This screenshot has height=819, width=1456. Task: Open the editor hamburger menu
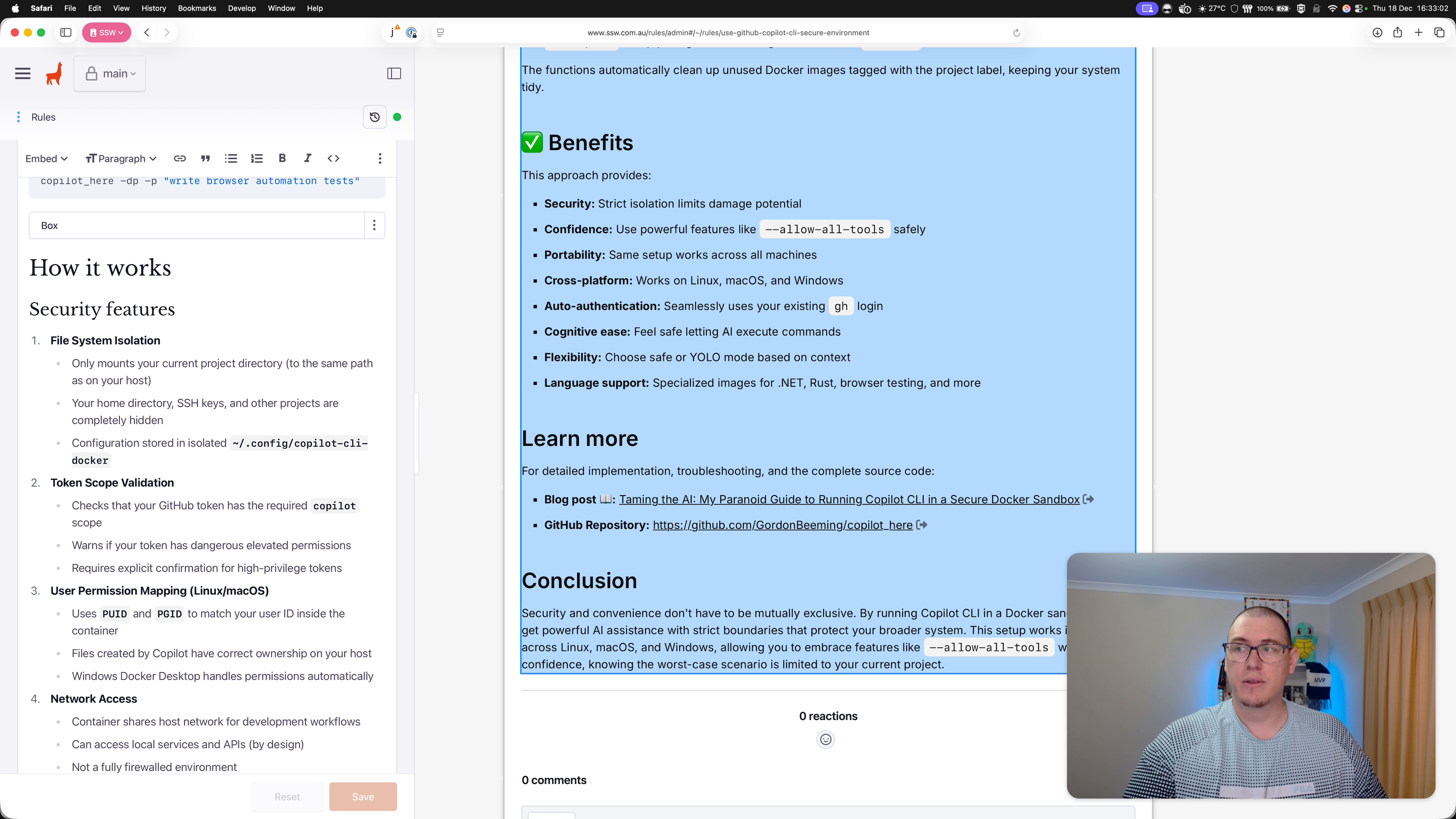23,74
